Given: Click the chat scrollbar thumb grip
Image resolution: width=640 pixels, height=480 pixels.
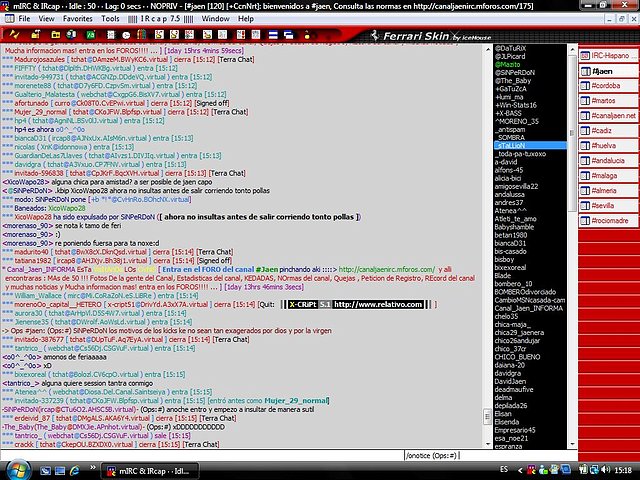Looking at the screenshot, I should point(488,417).
